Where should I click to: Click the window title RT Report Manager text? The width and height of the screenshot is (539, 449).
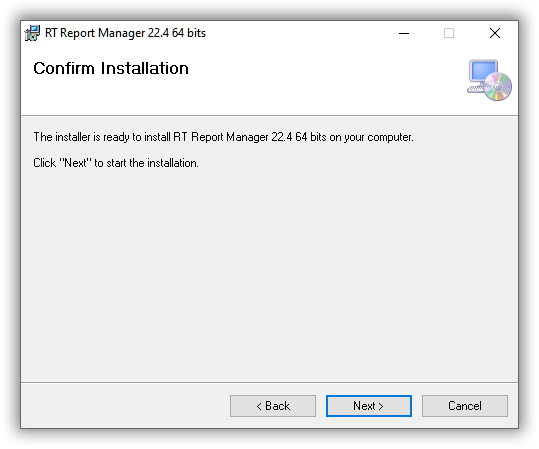[x=125, y=33]
